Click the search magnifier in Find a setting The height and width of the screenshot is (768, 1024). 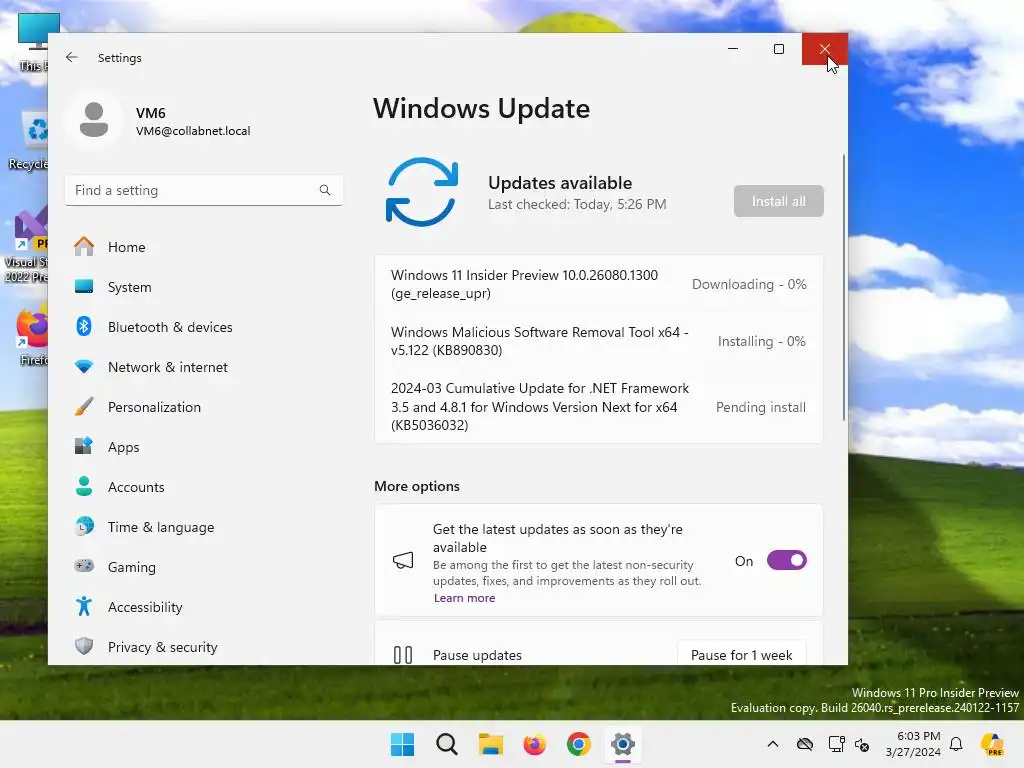click(x=325, y=190)
